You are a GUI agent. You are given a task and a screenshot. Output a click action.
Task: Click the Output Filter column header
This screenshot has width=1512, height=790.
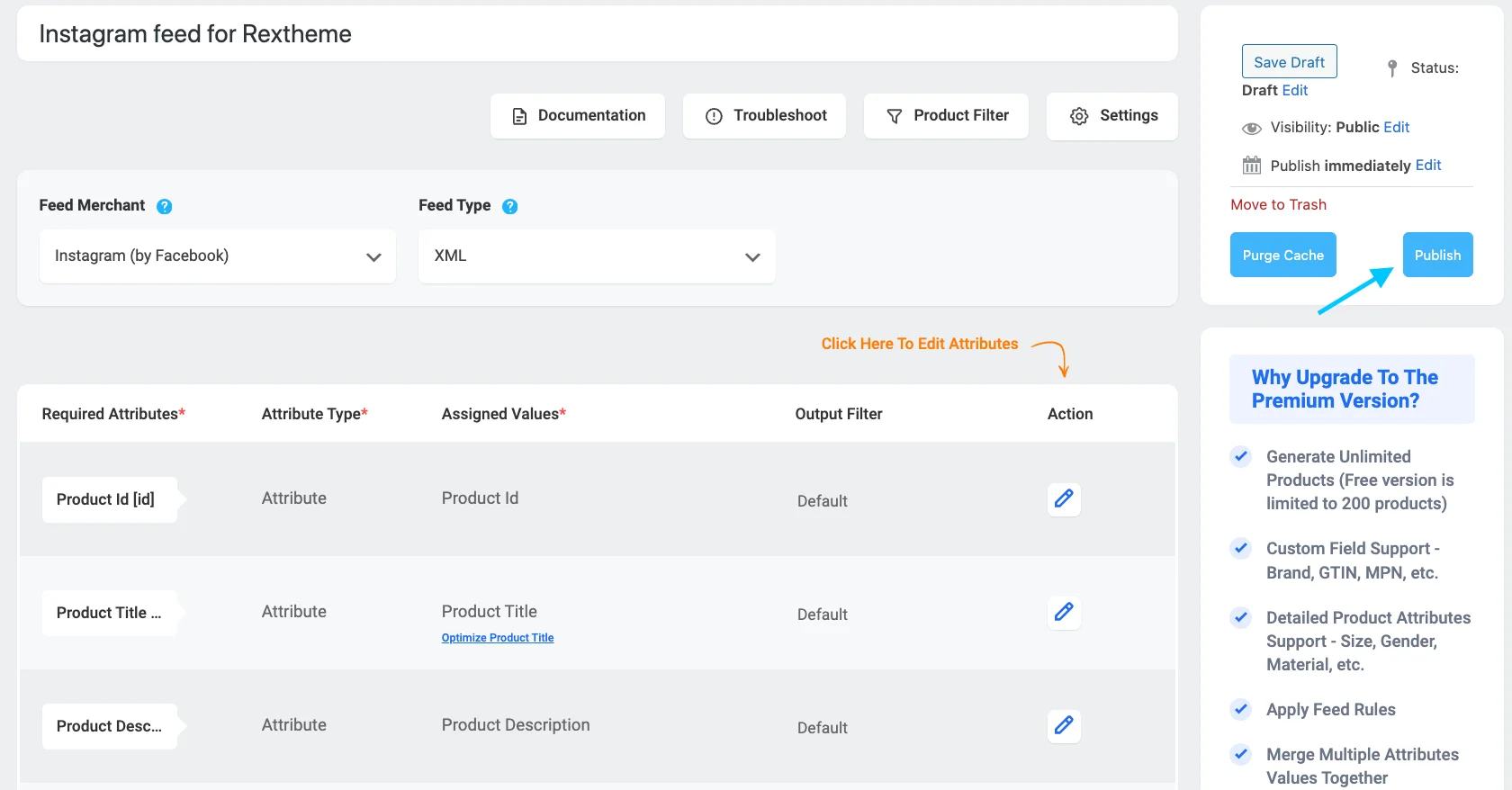(839, 414)
